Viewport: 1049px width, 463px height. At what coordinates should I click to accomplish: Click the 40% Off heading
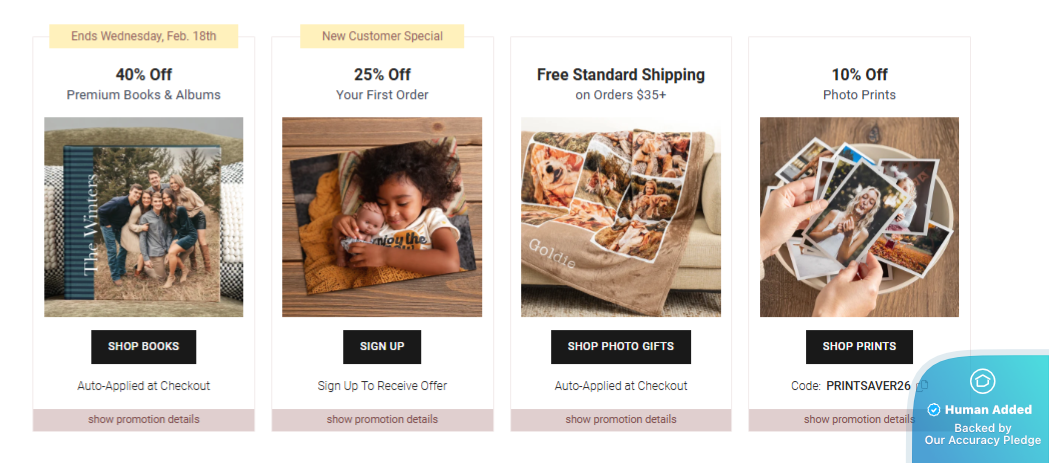click(x=143, y=74)
